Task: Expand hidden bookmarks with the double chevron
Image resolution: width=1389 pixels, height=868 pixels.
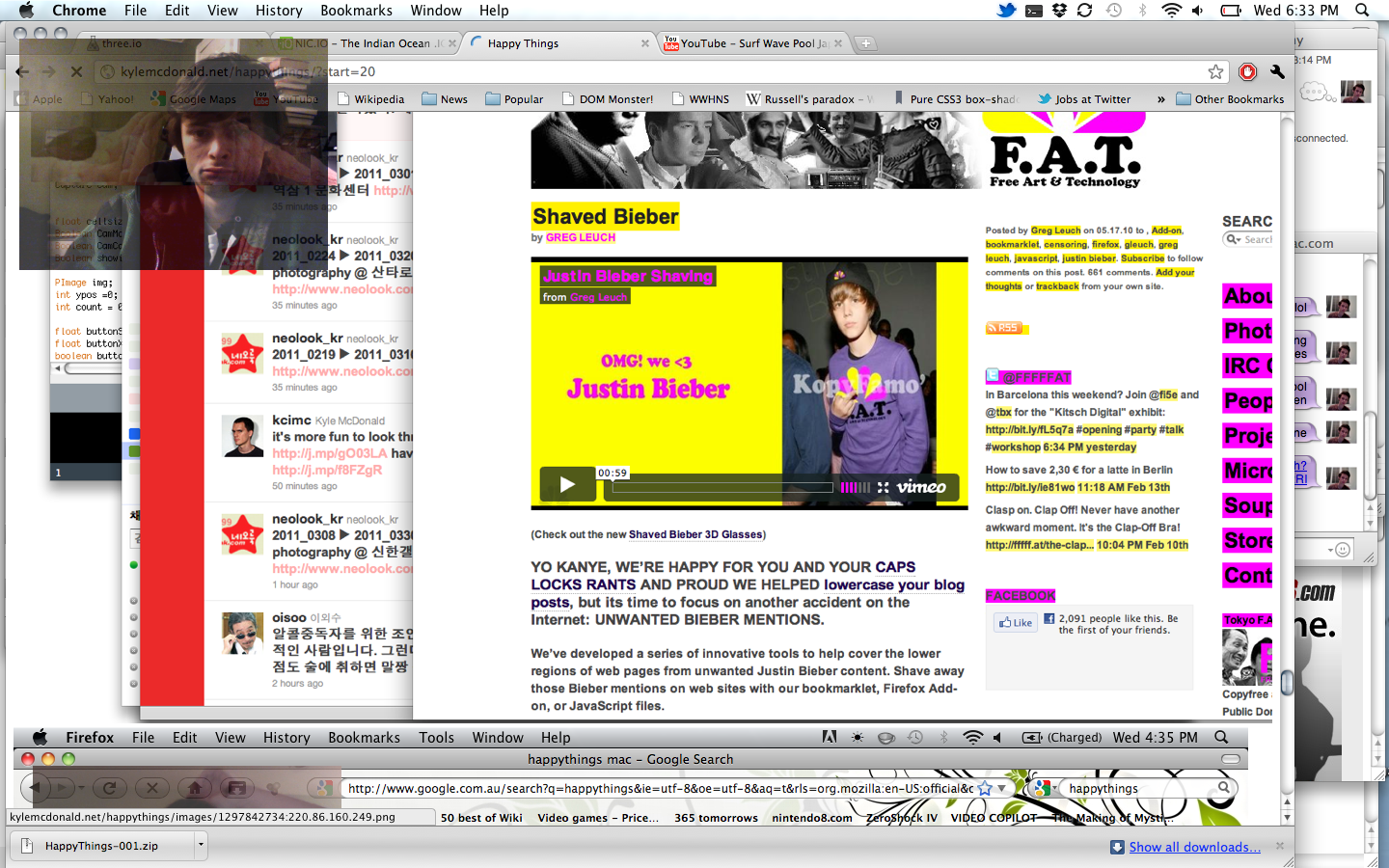Action: [1160, 99]
